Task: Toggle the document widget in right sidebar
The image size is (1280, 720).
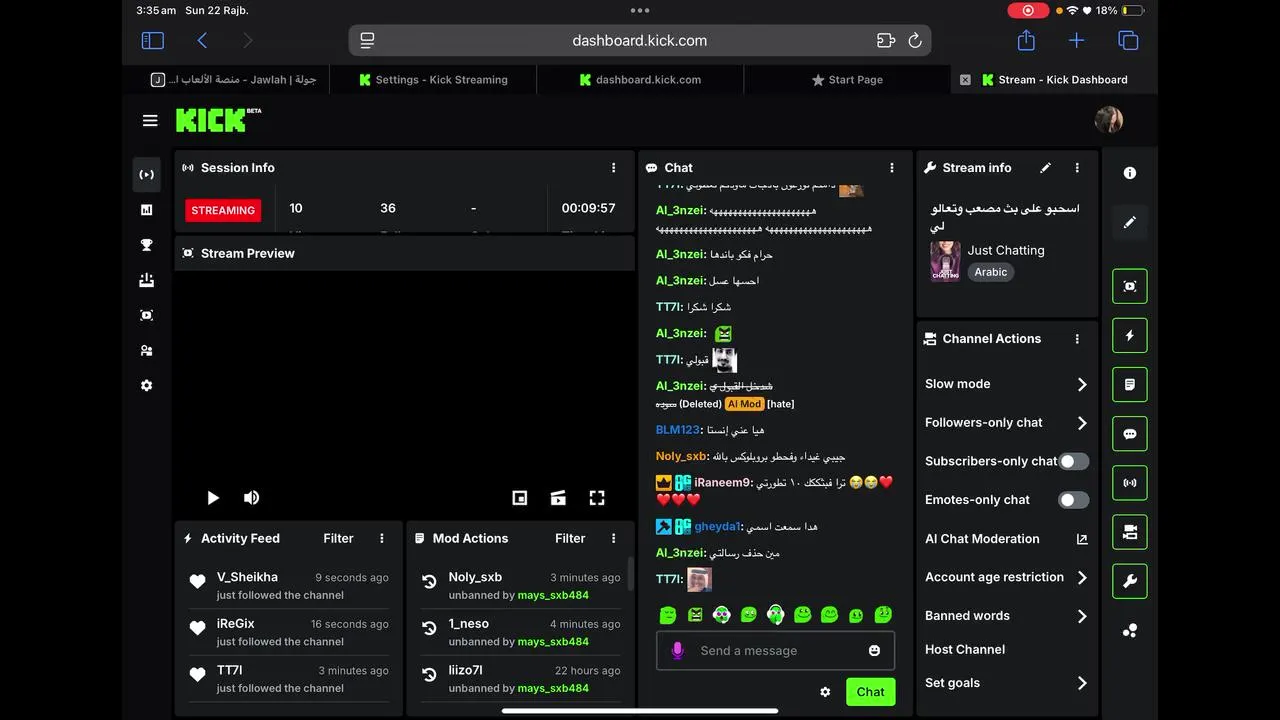Action: click(1130, 385)
